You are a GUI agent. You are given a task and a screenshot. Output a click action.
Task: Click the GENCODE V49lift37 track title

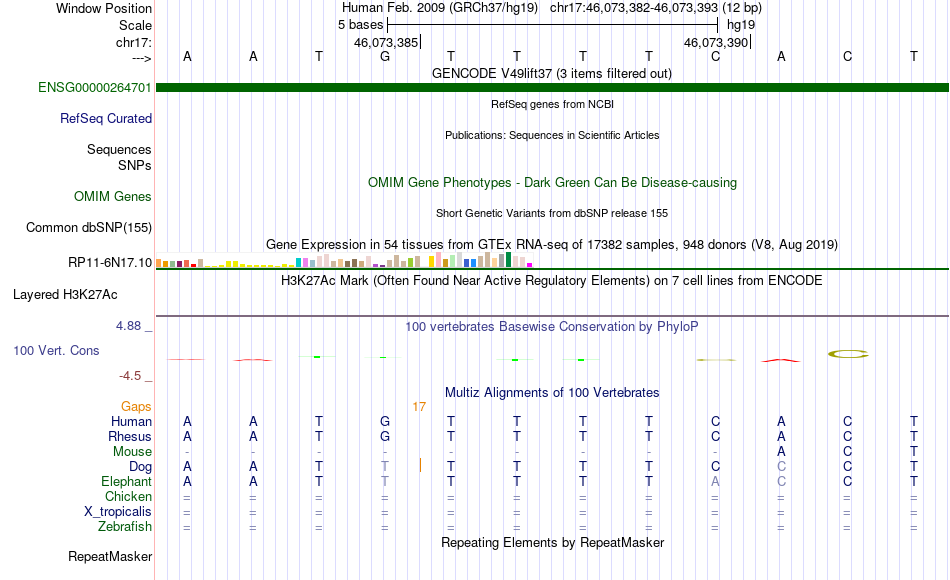(552, 74)
